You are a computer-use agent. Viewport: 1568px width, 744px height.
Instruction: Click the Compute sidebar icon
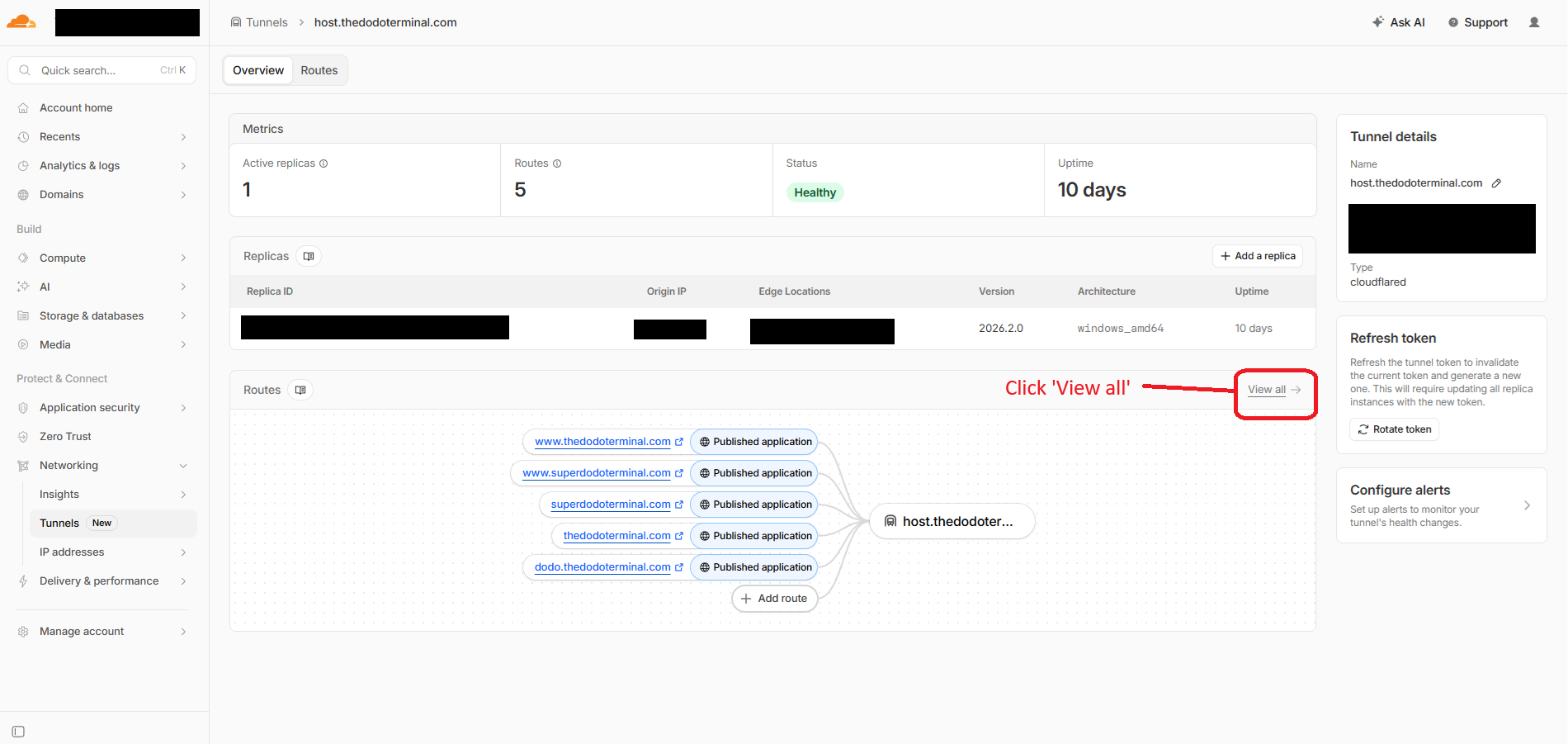(23, 258)
